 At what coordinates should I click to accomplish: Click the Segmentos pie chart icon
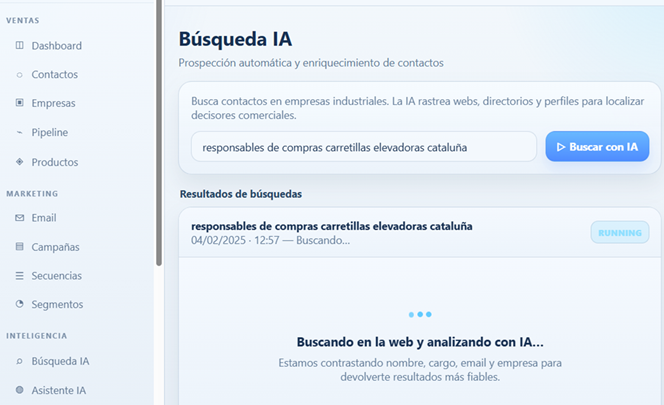pos(20,304)
